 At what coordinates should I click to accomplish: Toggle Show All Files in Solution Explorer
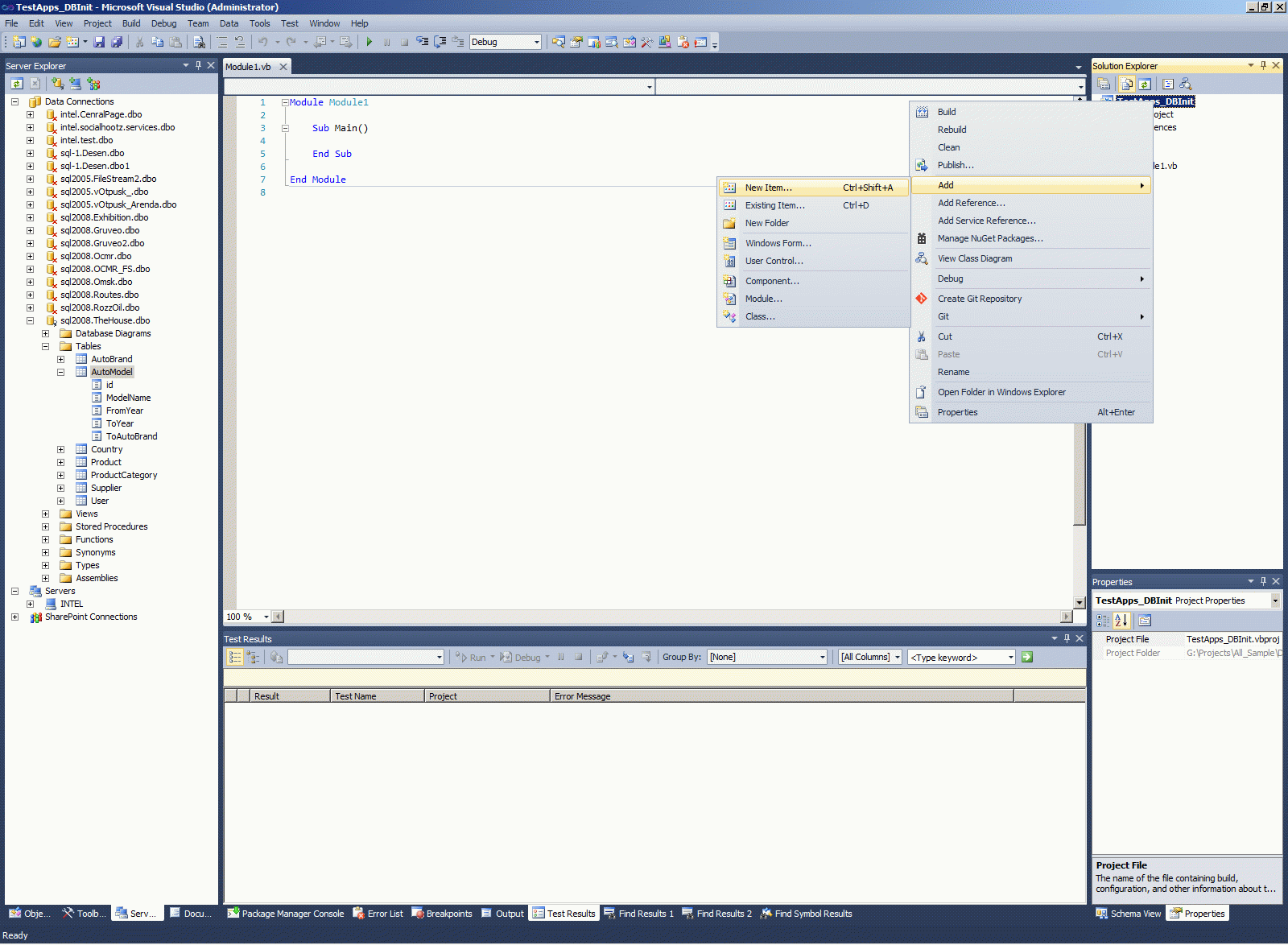point(1127,84)
